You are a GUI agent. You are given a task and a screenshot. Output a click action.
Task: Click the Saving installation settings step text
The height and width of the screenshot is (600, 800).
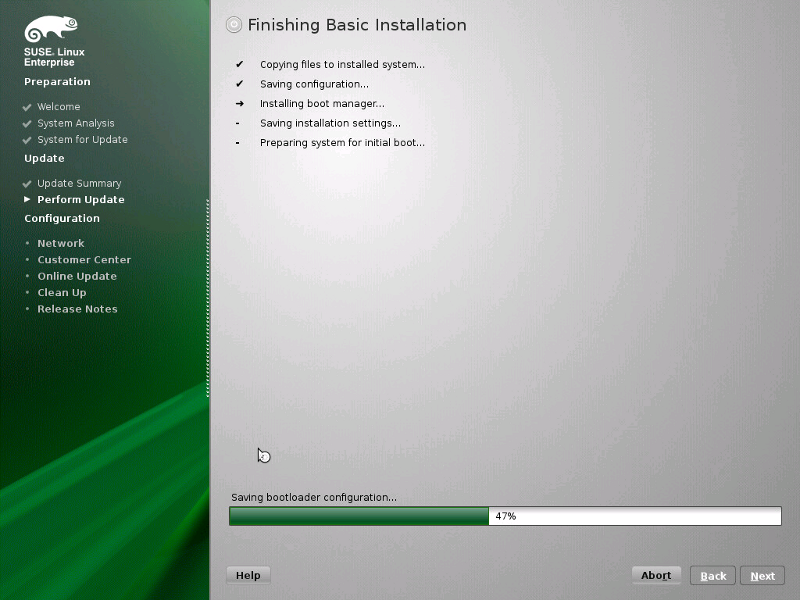pyautogui.click(x=330, y=123)
